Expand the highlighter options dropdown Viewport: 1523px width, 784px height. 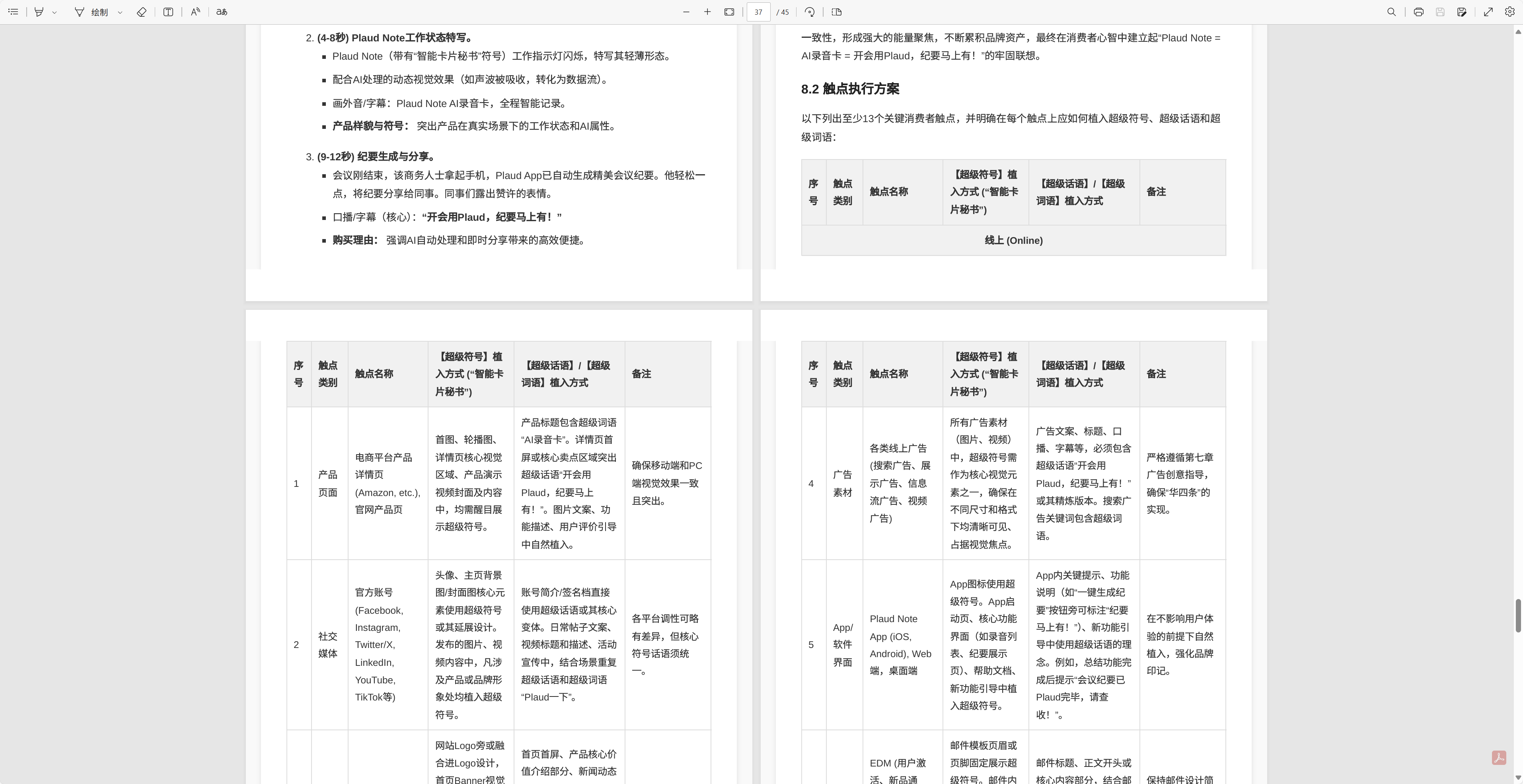55,12
